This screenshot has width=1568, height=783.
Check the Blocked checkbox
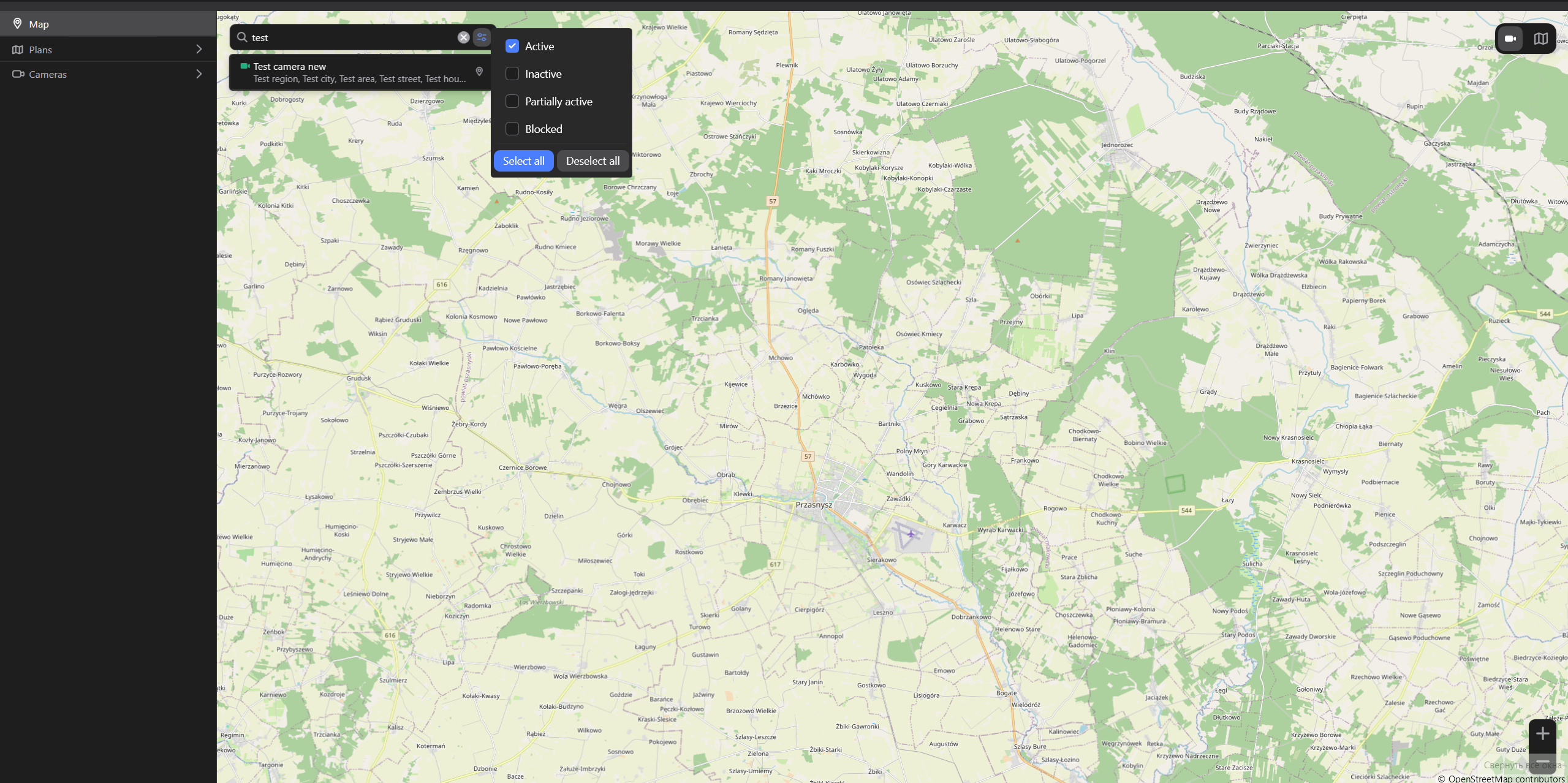click(x=512, y=129)
